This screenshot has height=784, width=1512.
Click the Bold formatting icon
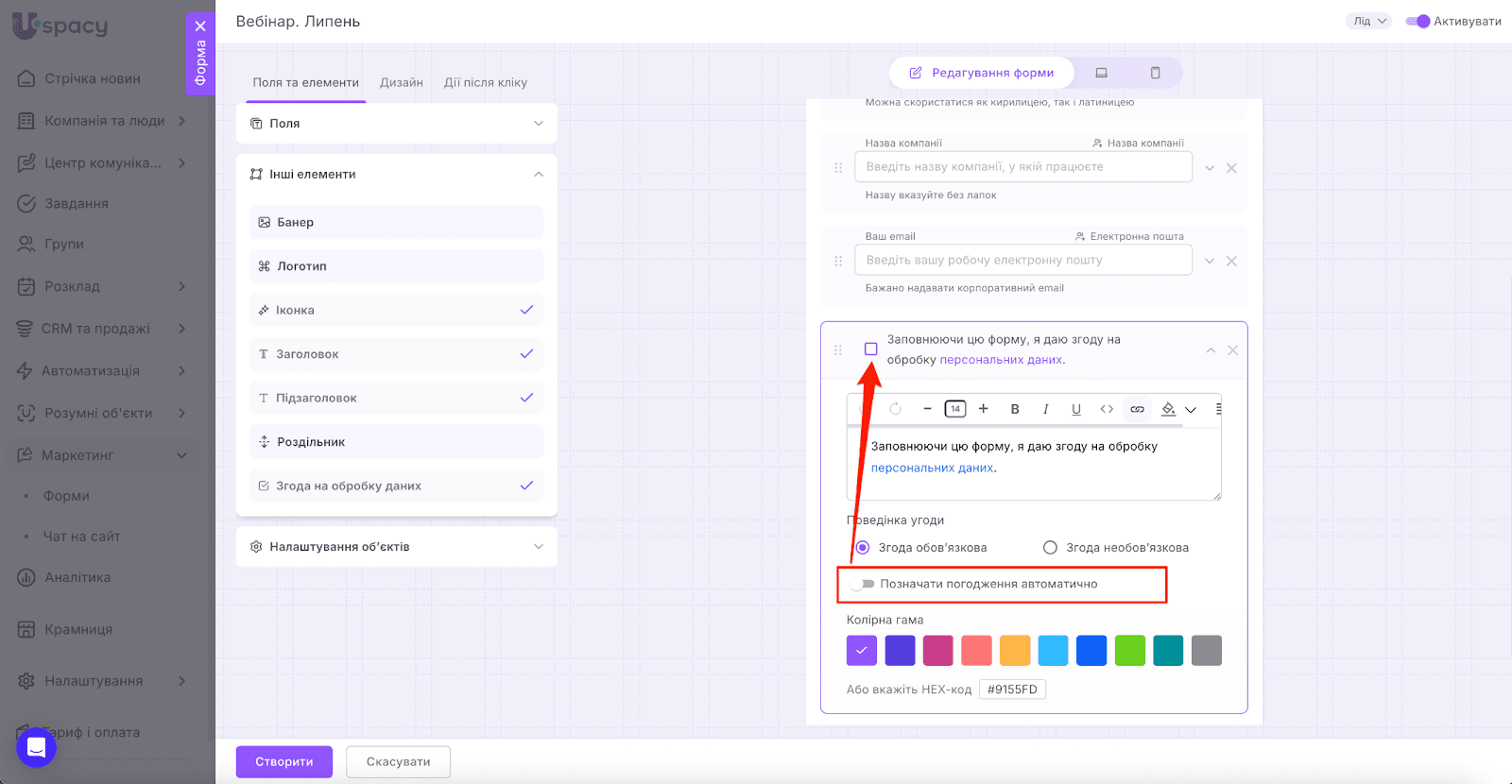click(1015, 409)
